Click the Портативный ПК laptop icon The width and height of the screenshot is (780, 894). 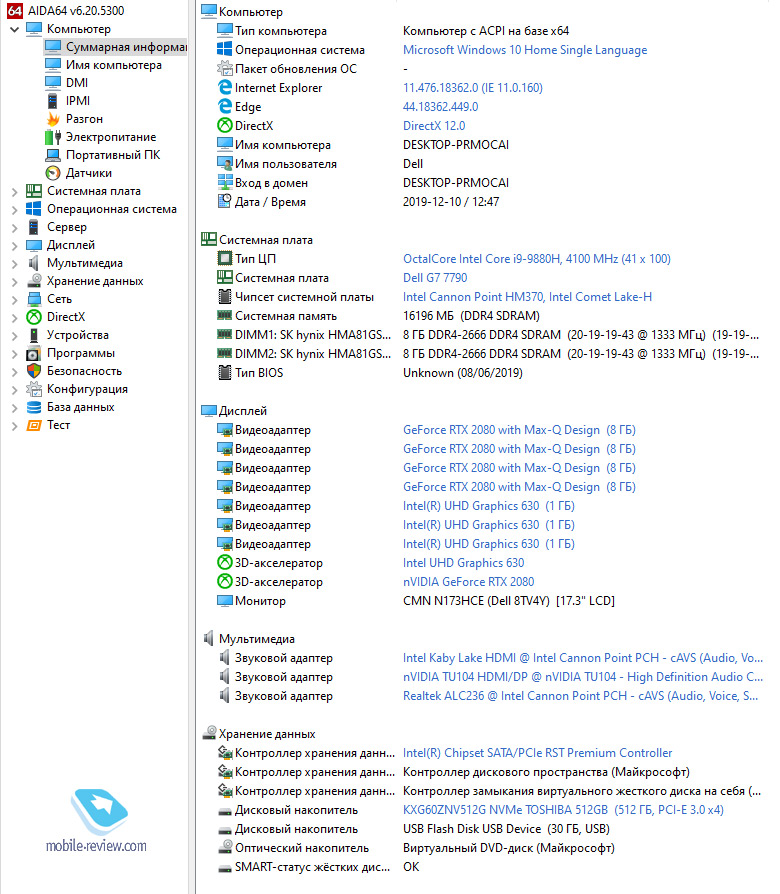[53, 155]
